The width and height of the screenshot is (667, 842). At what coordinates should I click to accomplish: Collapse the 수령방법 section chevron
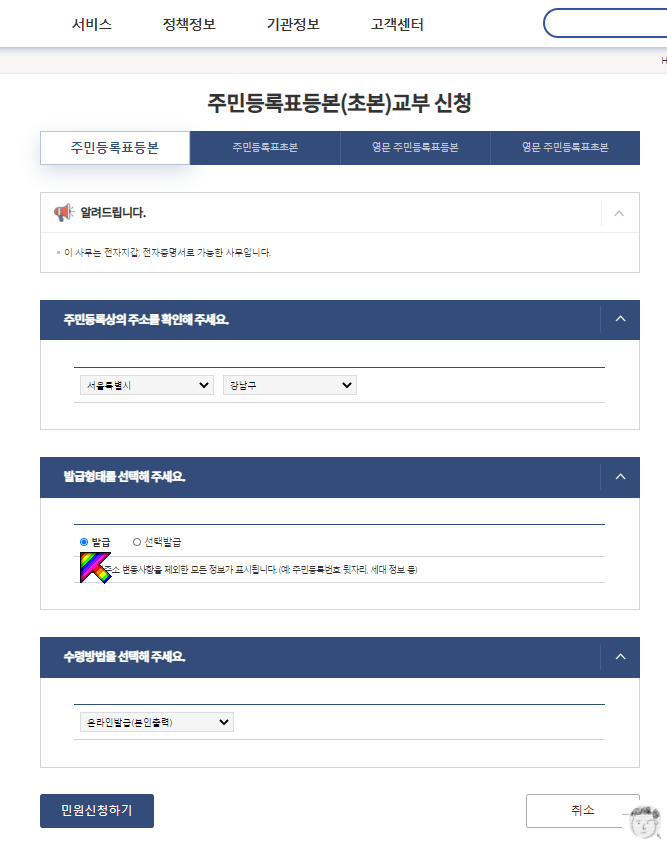pyautogui.click(x=620, y=657)
